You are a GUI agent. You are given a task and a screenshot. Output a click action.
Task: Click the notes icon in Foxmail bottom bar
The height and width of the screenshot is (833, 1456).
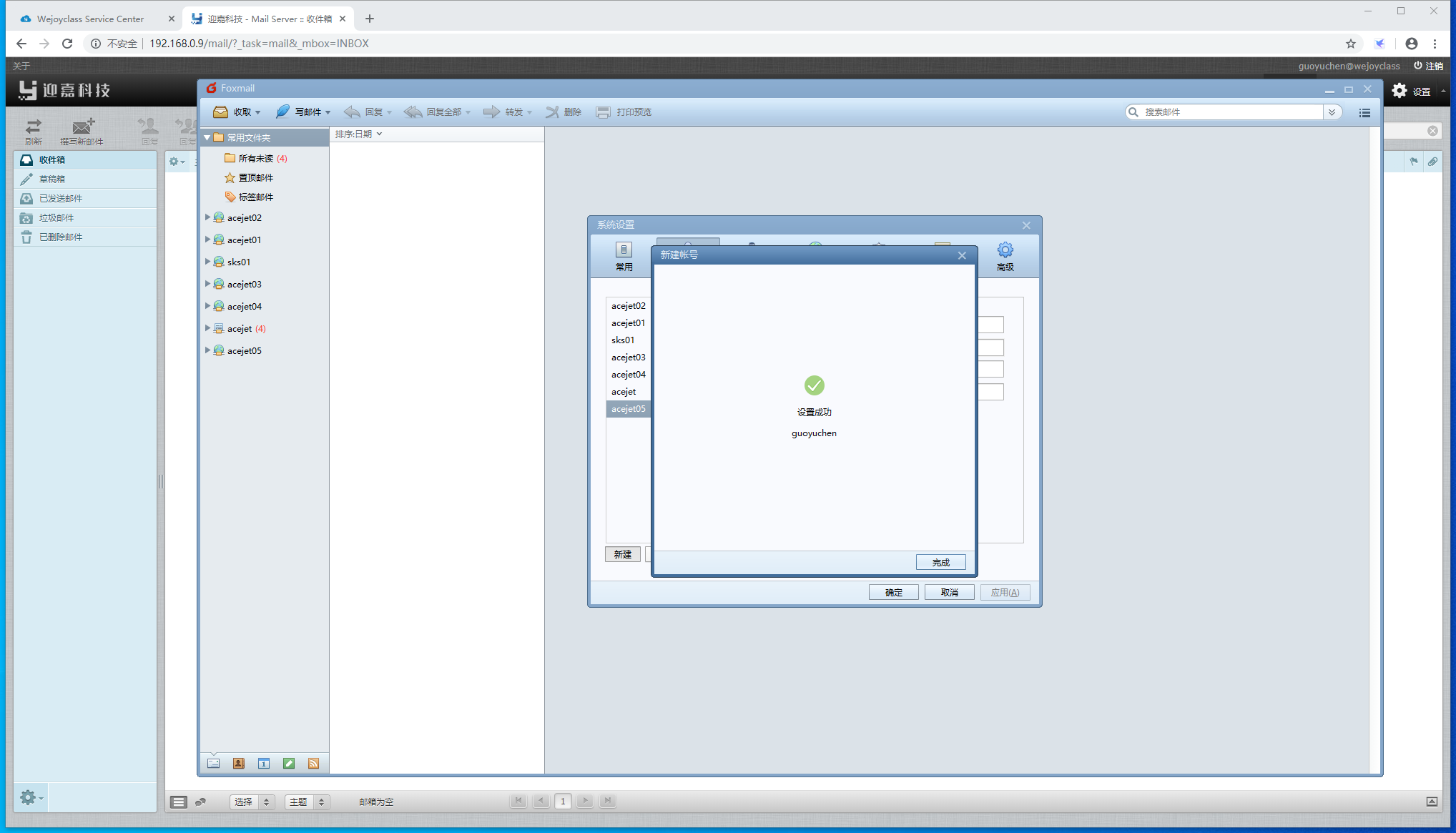[289, 764]
